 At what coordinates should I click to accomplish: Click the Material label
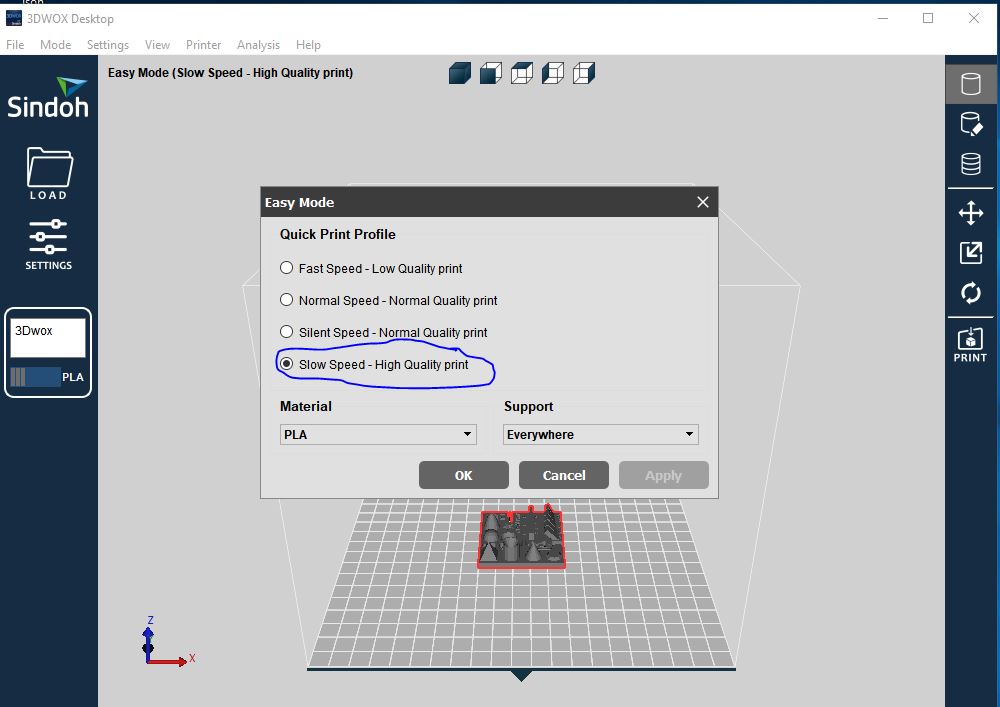[305, 406]
